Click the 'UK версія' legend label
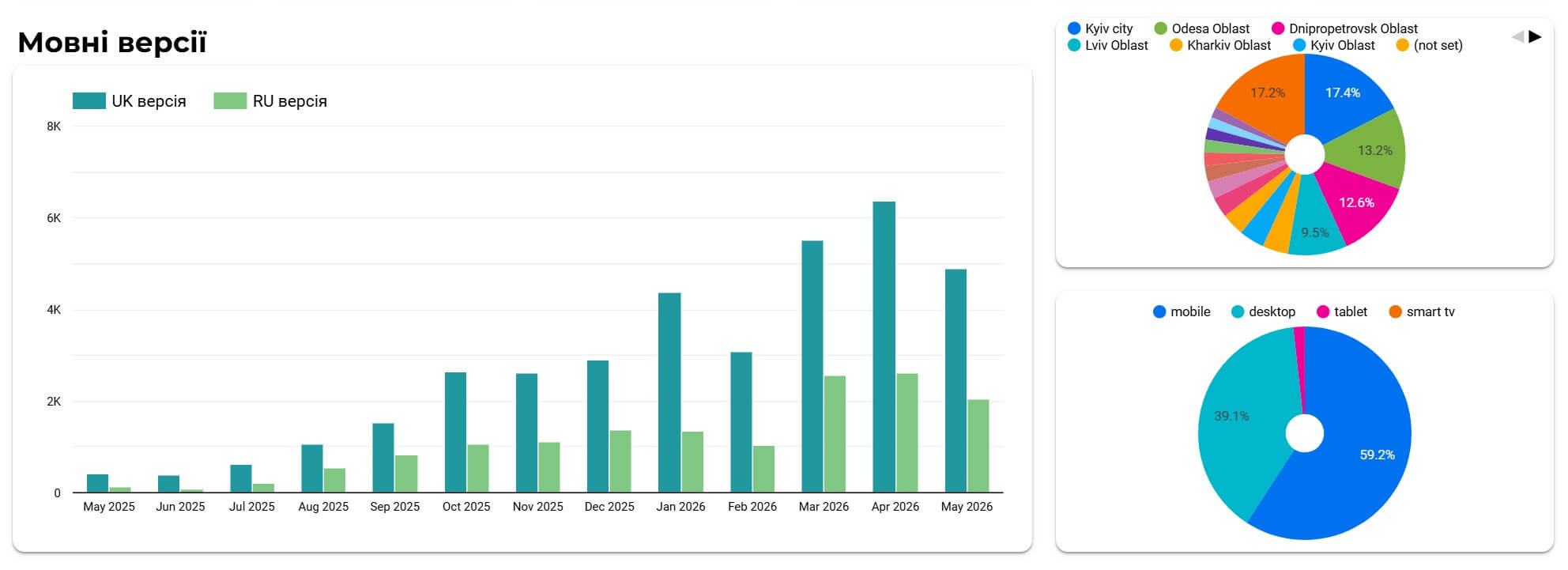Viewport: 1568px width, 570px height. [x=149, y=101]
